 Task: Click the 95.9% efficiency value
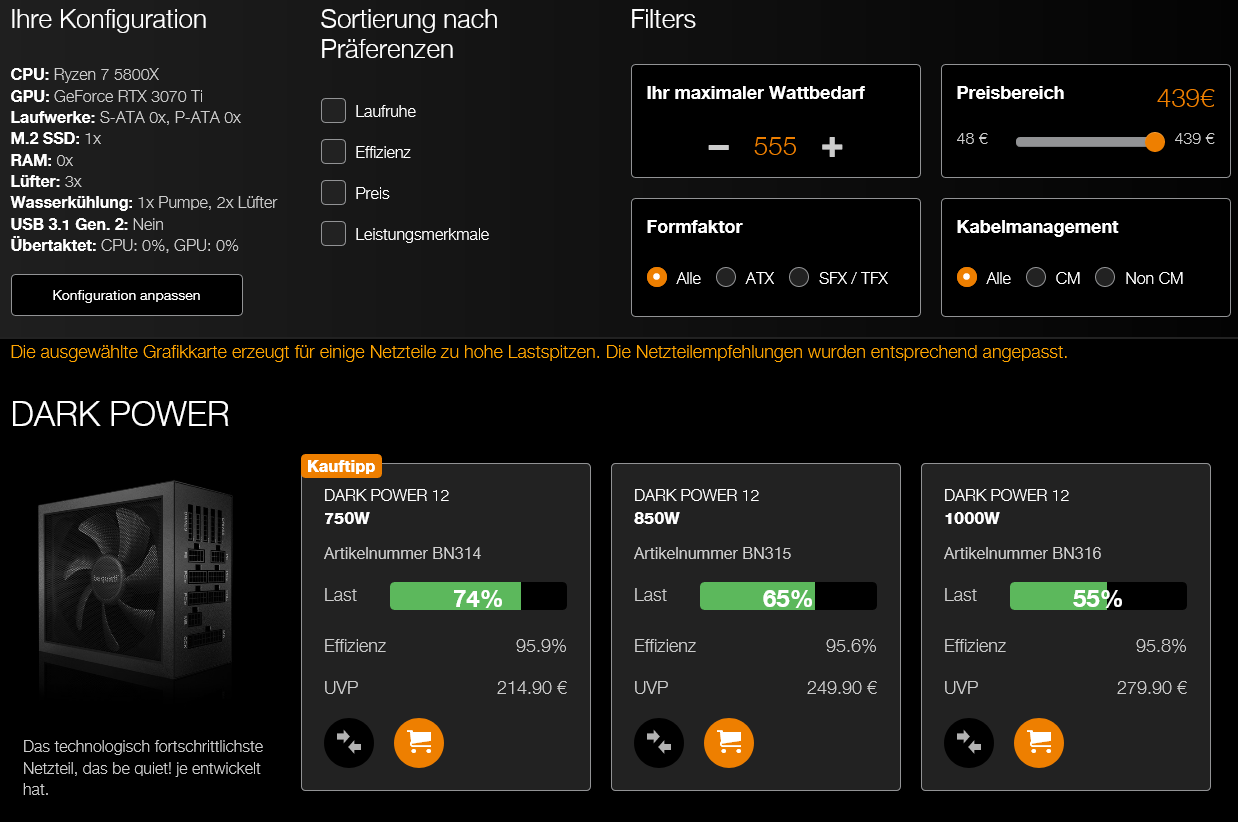[541, 646]
